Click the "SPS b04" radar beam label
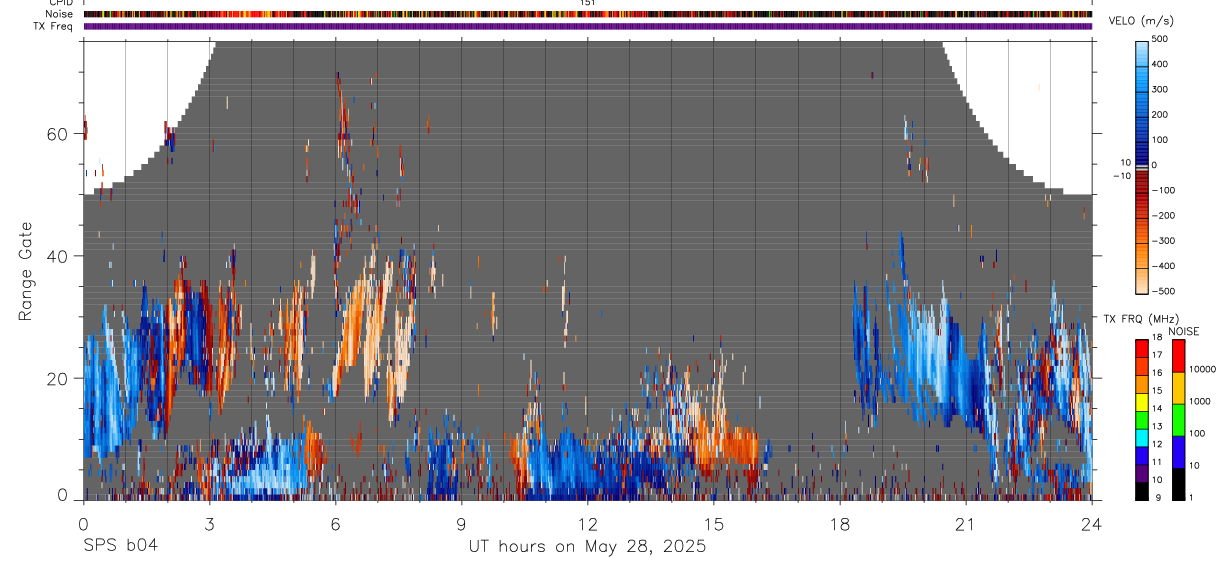 pyautogui.click(x=120, y=547)
